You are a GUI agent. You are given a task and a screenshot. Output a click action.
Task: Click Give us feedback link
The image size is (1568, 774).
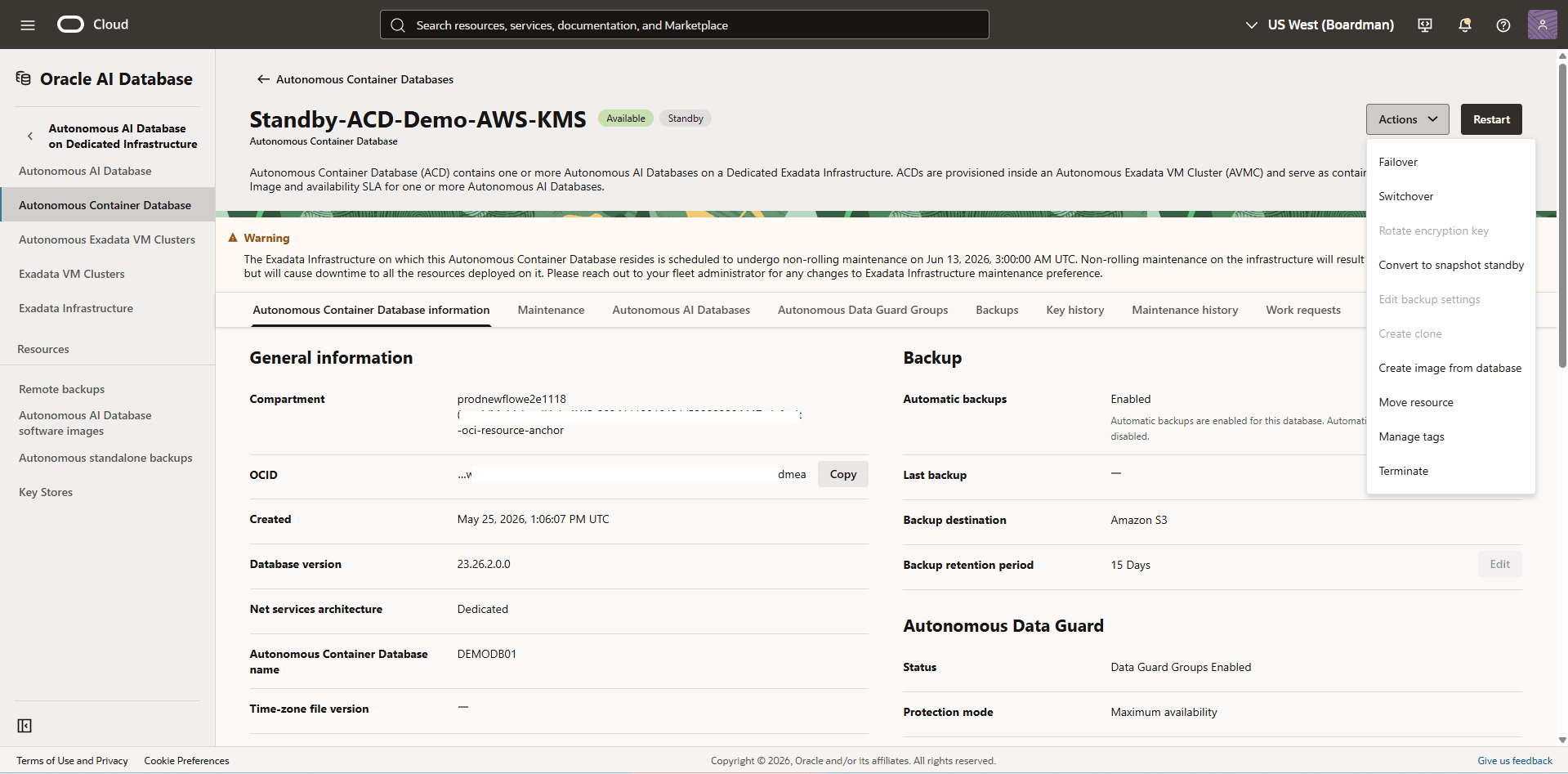coord(1515,761)
